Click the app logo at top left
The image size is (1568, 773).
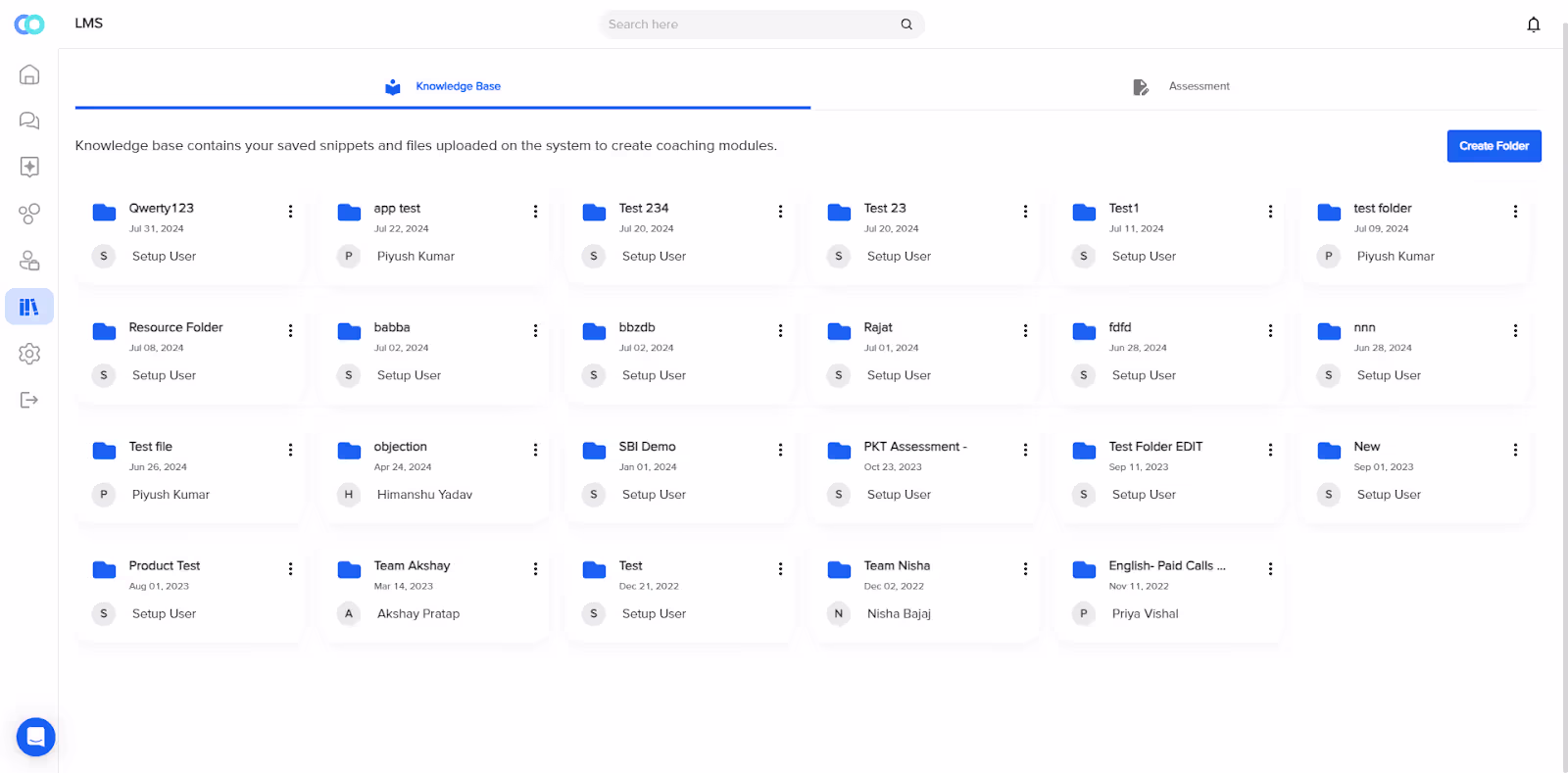click(x=29, y=24)
